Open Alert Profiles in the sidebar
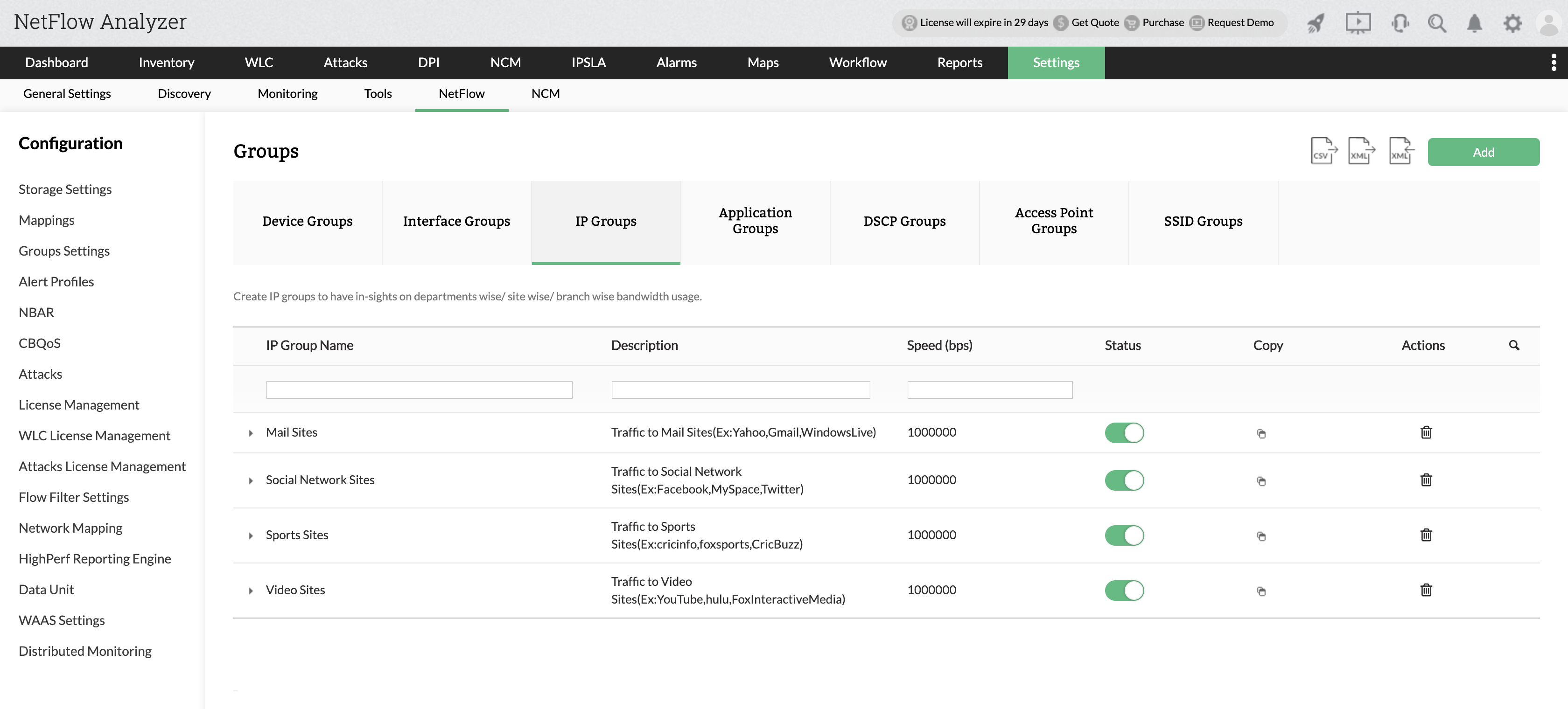 coord(56,282)
